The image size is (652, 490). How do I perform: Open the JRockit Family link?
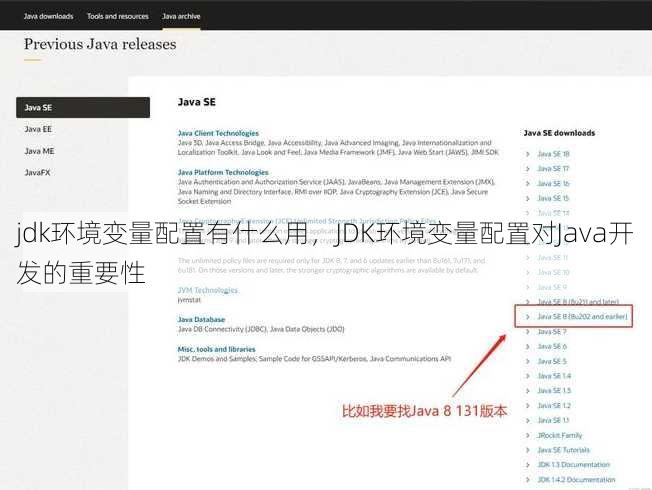click(x=560, y=436)
